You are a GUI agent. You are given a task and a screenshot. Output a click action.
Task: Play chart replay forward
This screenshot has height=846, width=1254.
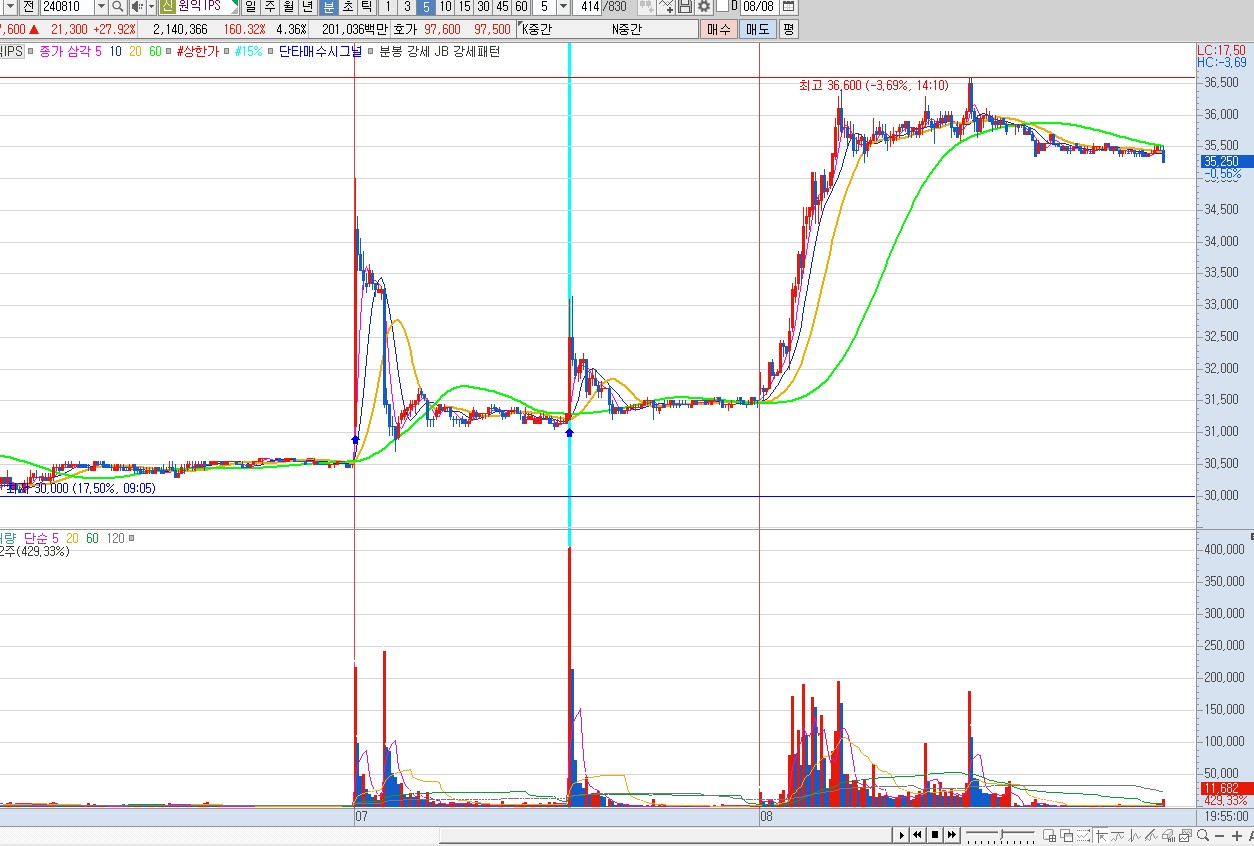point(902,835)
